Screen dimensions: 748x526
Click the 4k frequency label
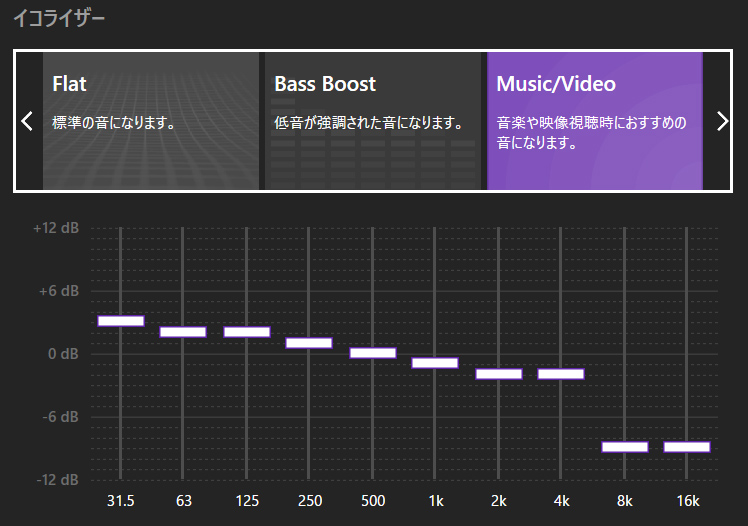pyautogui.click(x=561, y=501)
